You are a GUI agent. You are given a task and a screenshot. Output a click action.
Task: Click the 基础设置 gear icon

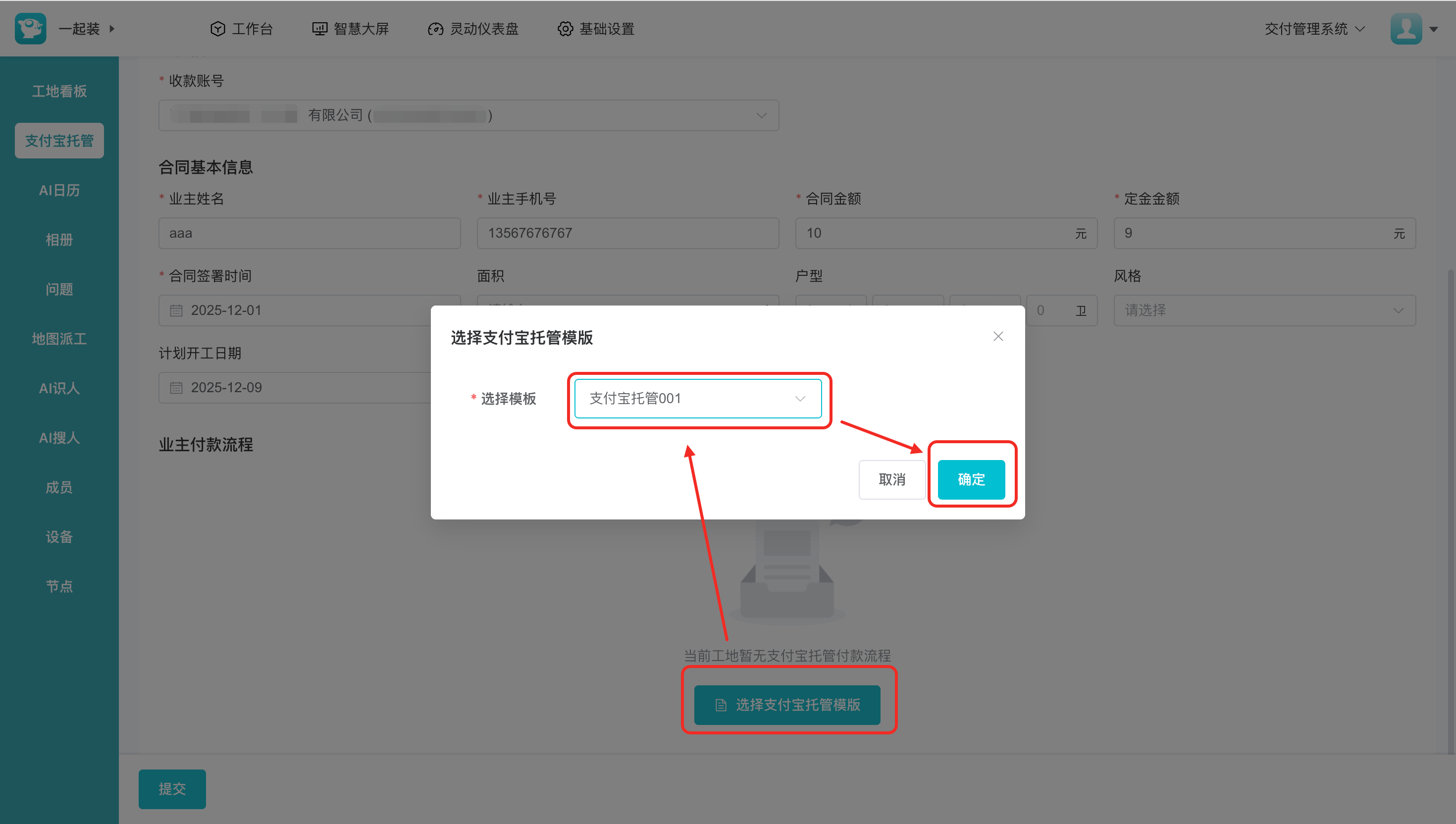(565, 29)
